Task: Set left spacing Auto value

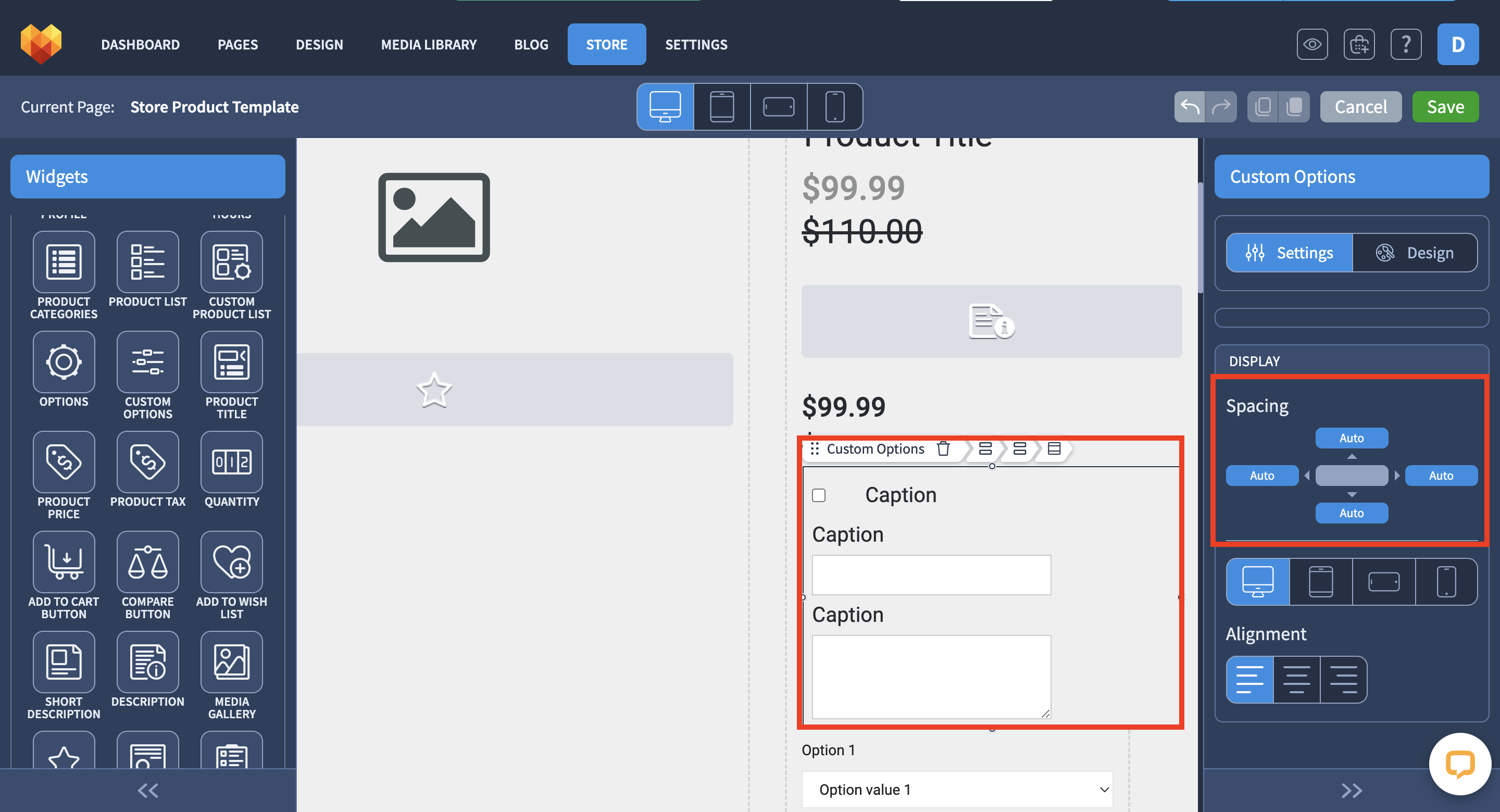Action: 1262,476
